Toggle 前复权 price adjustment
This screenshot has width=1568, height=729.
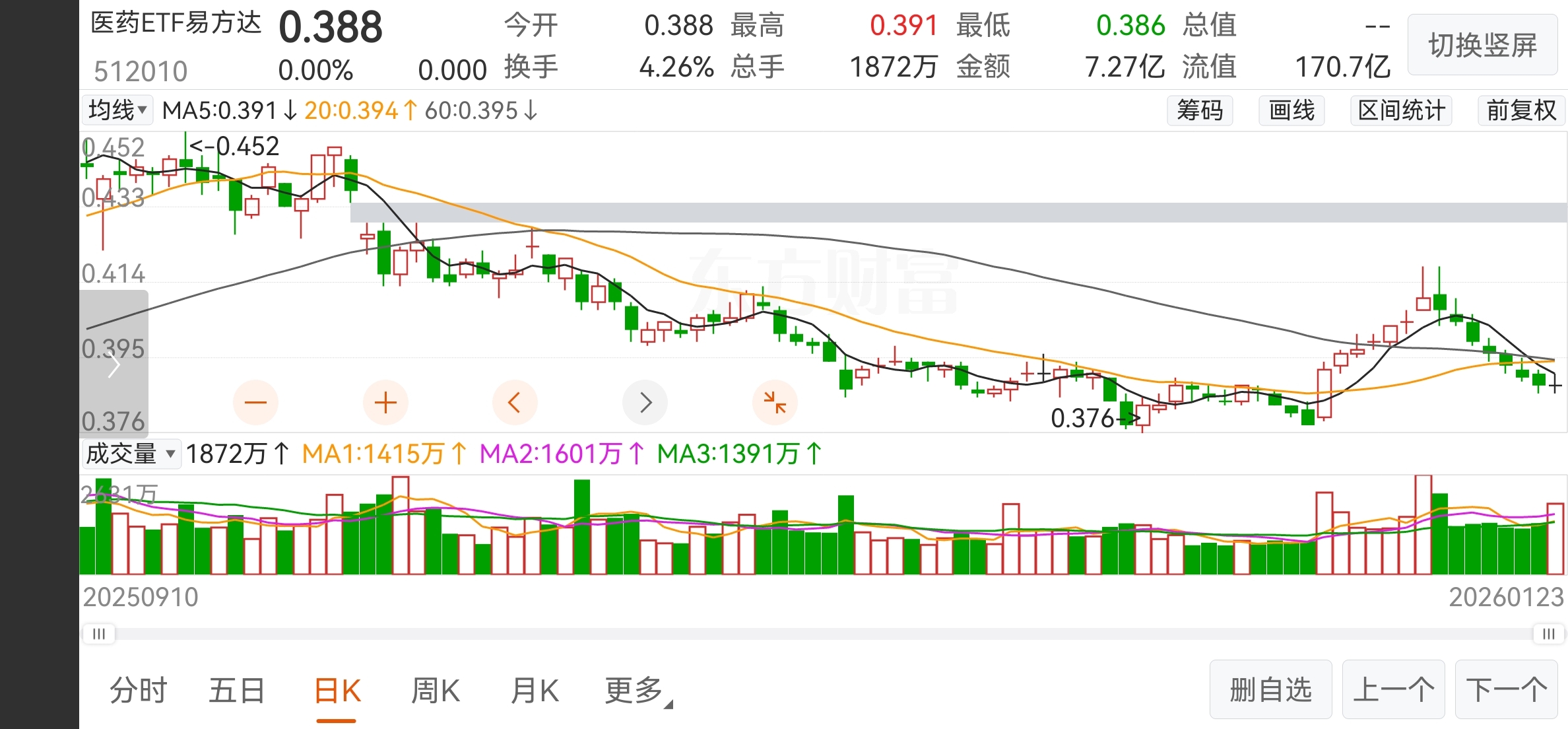1520,110
